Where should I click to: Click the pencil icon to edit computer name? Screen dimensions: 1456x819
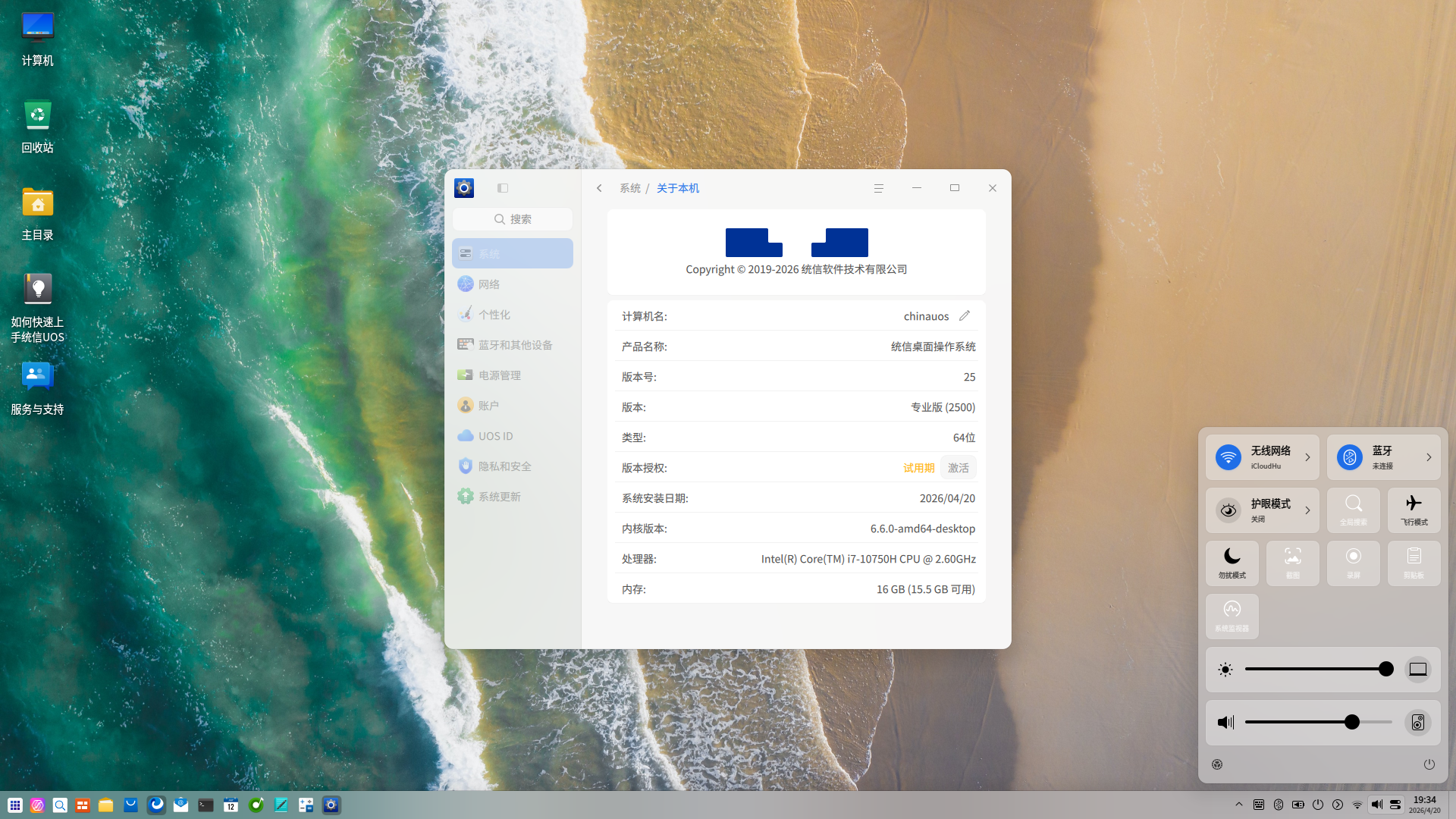[x=965, y=315]
